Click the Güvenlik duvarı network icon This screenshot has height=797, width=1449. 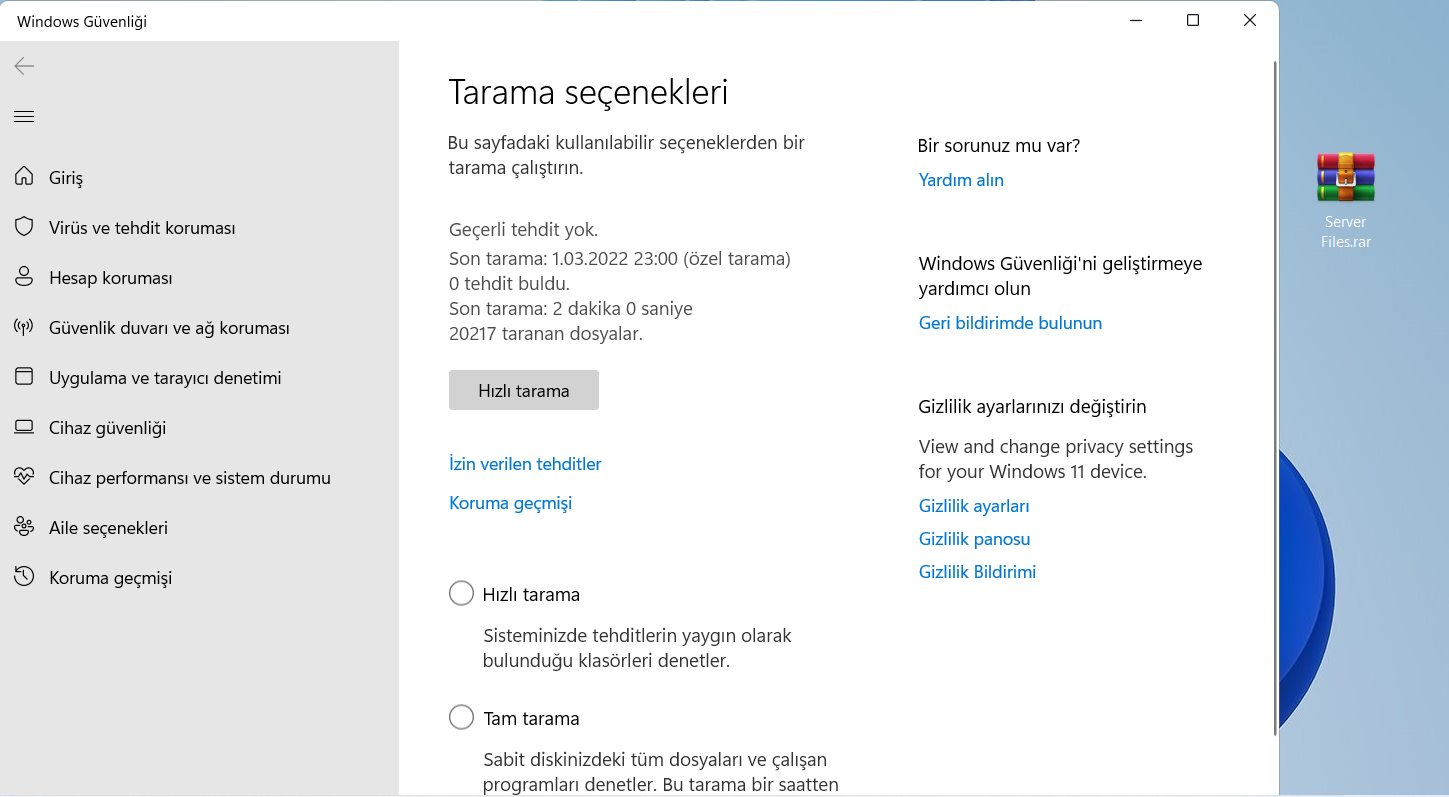24,327
